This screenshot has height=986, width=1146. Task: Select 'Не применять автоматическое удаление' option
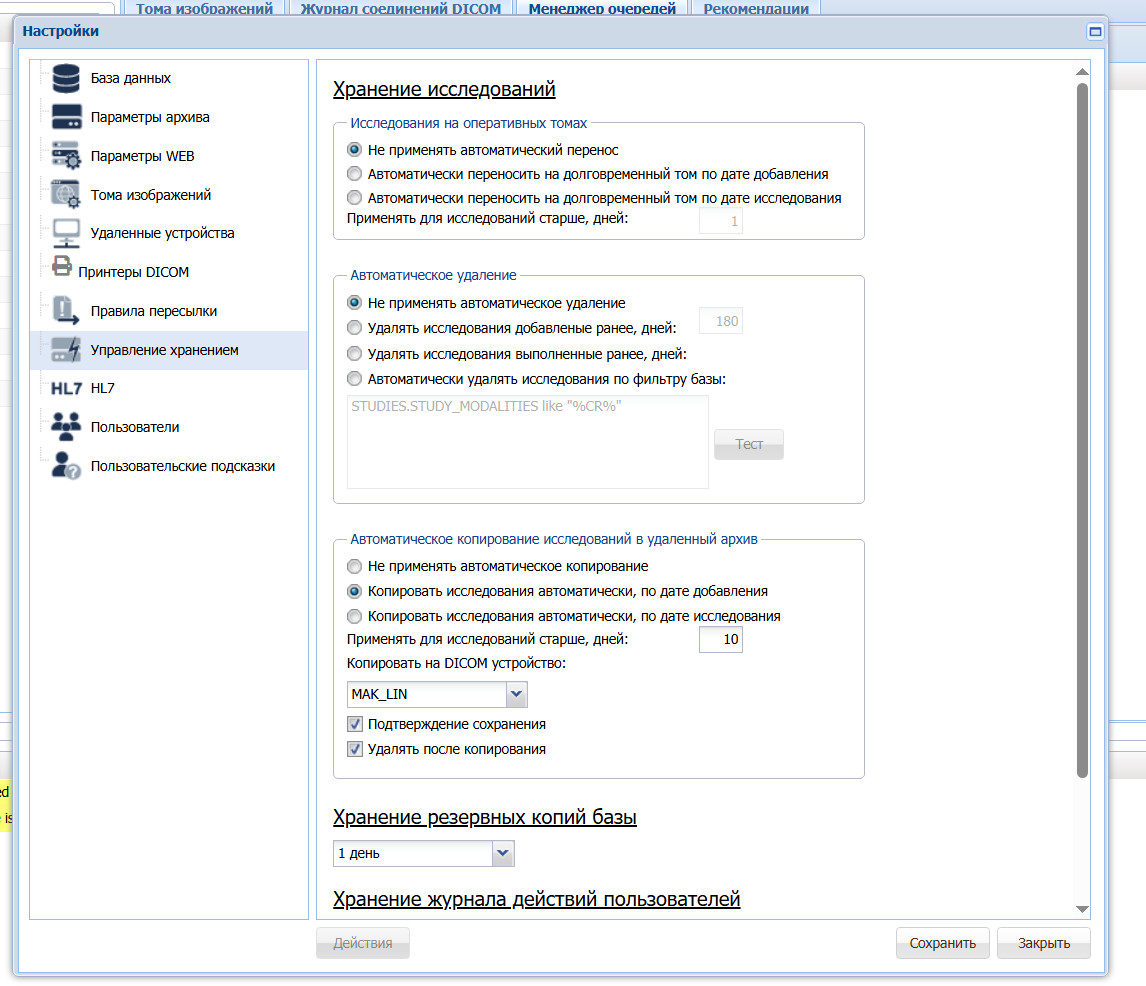[x=354, y=303]
